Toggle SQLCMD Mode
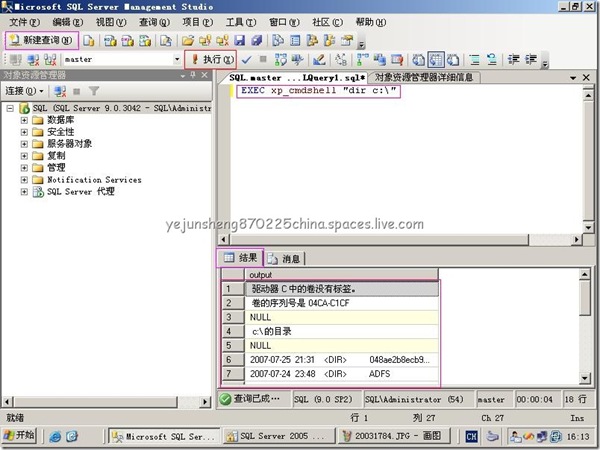This screenshot has height=450, width=600. (x=397, y=60)
